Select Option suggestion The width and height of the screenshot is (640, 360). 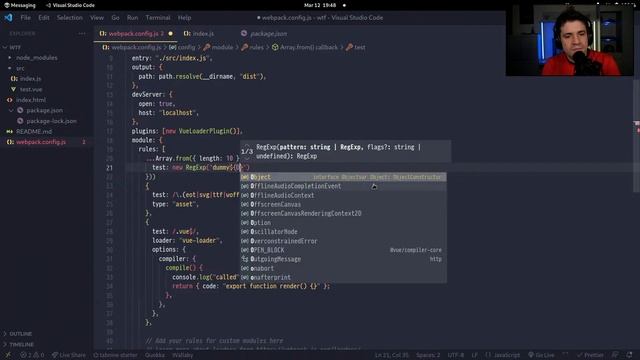[343, 222]
